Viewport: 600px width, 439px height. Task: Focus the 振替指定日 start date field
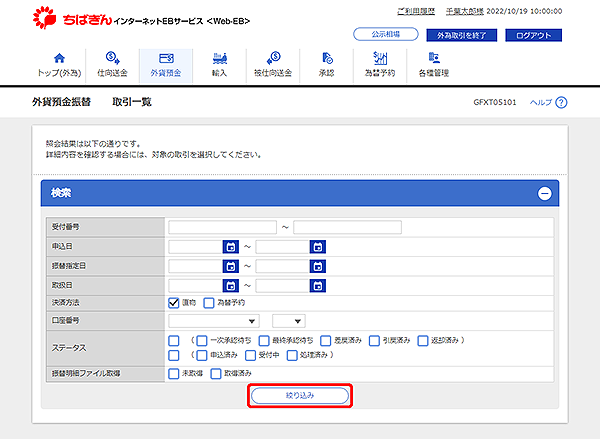[x=196, y=266]
